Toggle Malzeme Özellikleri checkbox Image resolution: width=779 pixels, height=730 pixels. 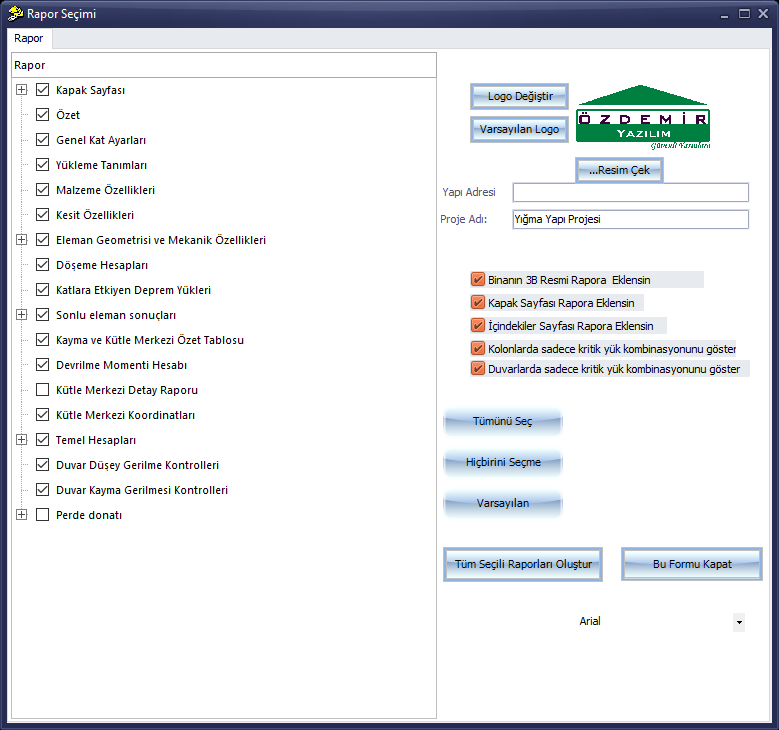[x=43, y=190]
